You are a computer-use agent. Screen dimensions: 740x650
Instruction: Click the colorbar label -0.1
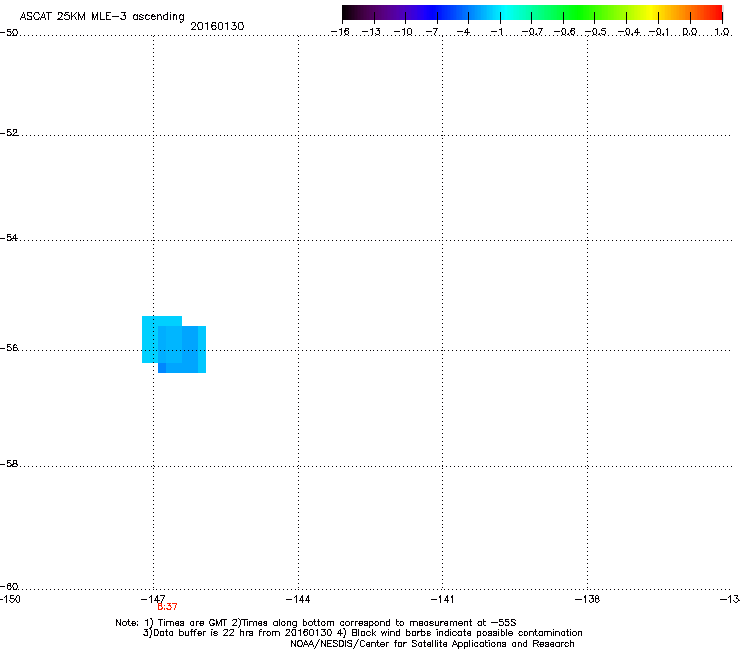659,32
